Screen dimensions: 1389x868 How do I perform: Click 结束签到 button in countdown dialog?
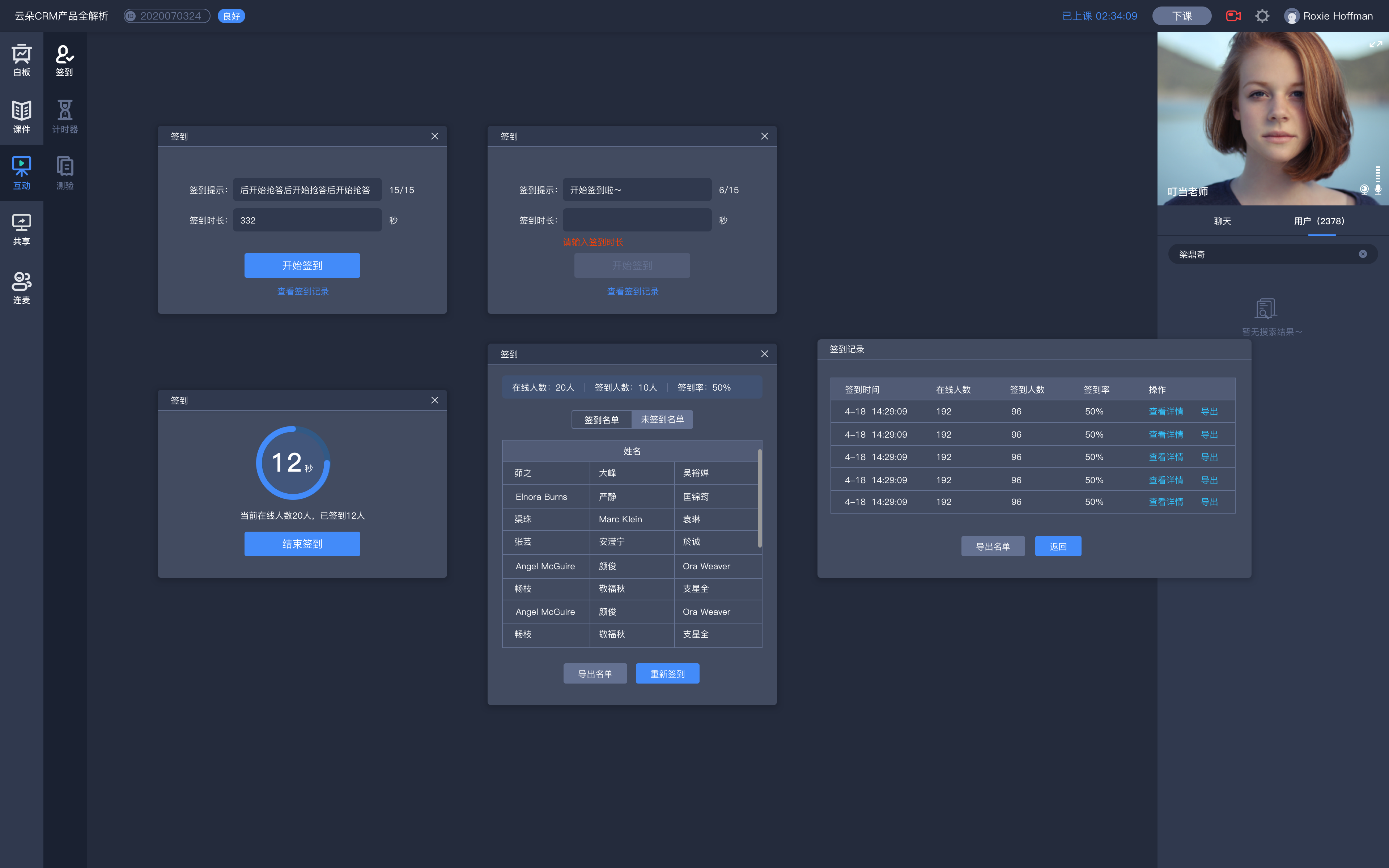302,544
